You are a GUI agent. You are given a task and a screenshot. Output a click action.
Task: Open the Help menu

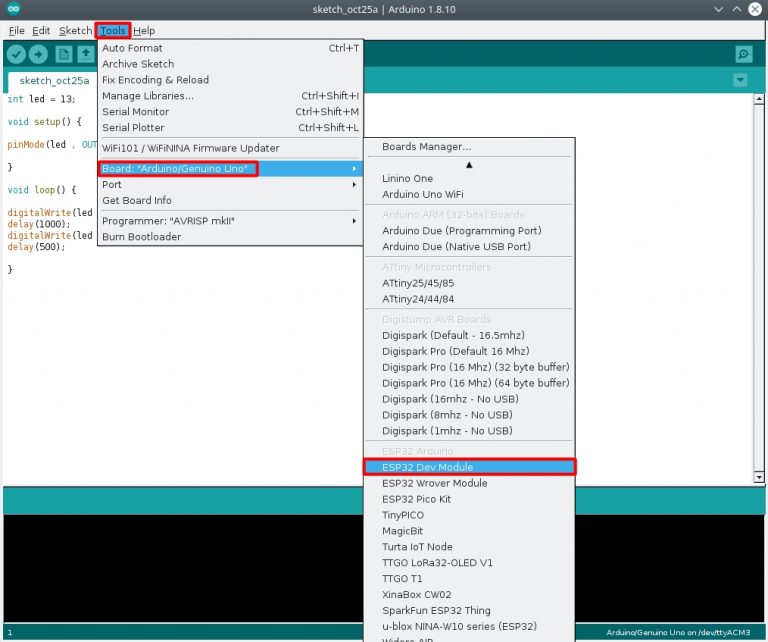pos(144,30)
